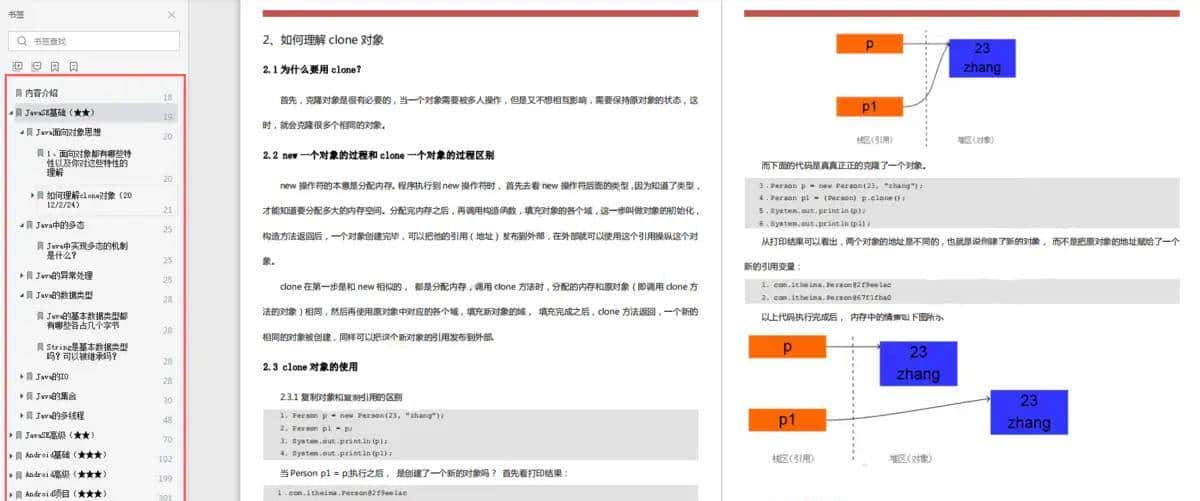Click the first bookmark toolbar icon (expand all)
Image resolution: width=1200 pixels, height=501 pixels.
click(17, 67)
